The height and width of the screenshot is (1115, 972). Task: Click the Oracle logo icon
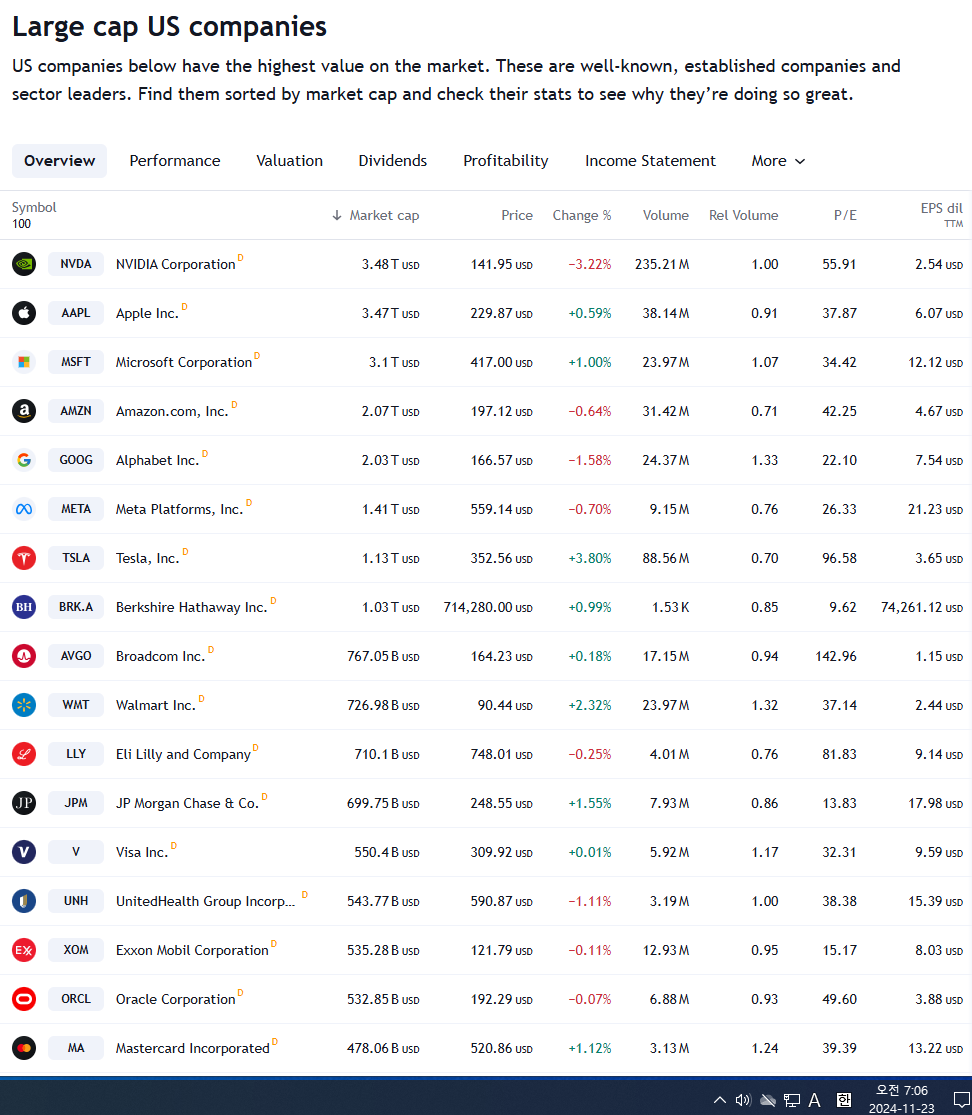[x=24, y=999]
